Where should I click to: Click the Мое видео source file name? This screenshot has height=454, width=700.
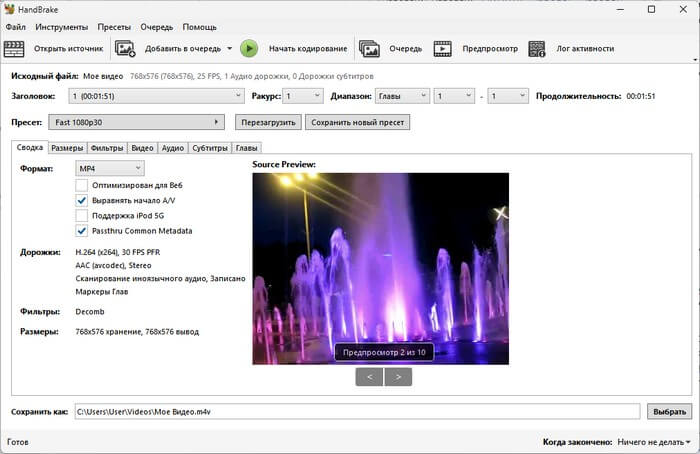coord(103,76)
